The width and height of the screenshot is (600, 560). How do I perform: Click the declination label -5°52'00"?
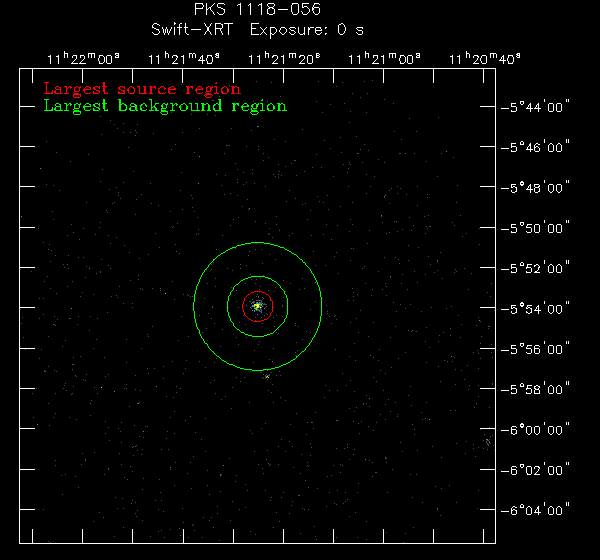click(535, 268)
